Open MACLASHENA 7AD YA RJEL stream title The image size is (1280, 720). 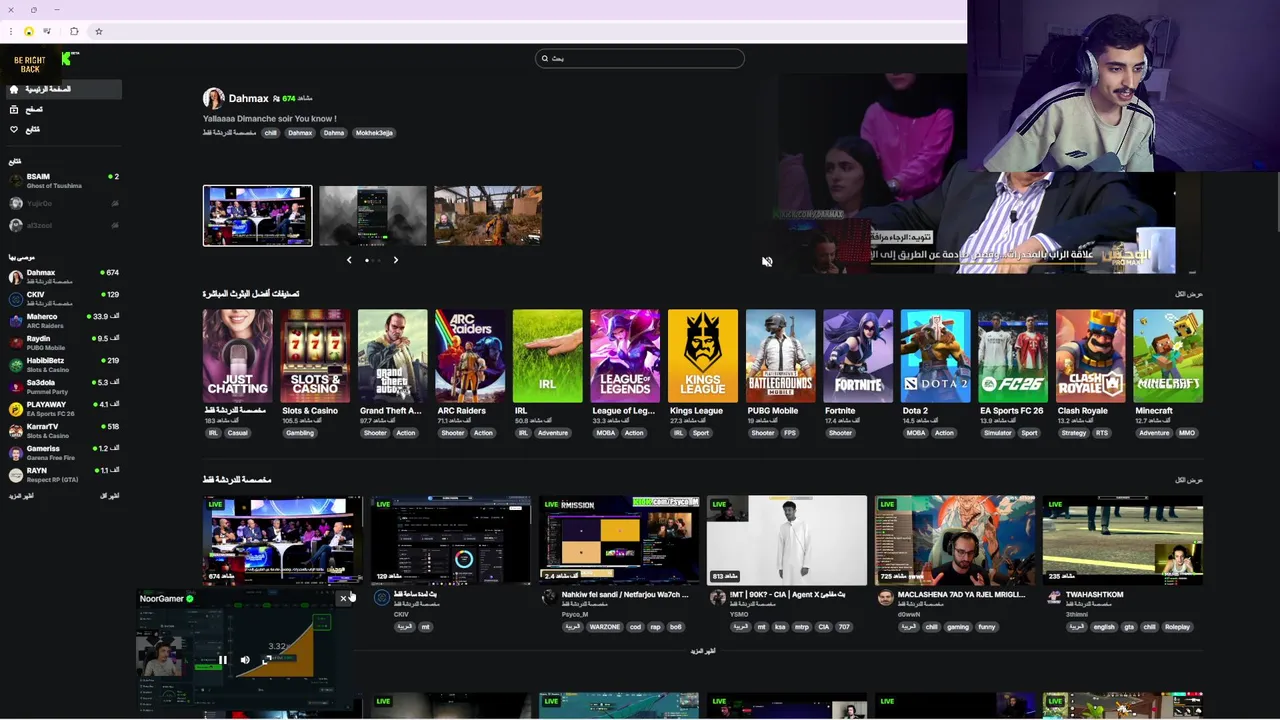pos(961,595)
